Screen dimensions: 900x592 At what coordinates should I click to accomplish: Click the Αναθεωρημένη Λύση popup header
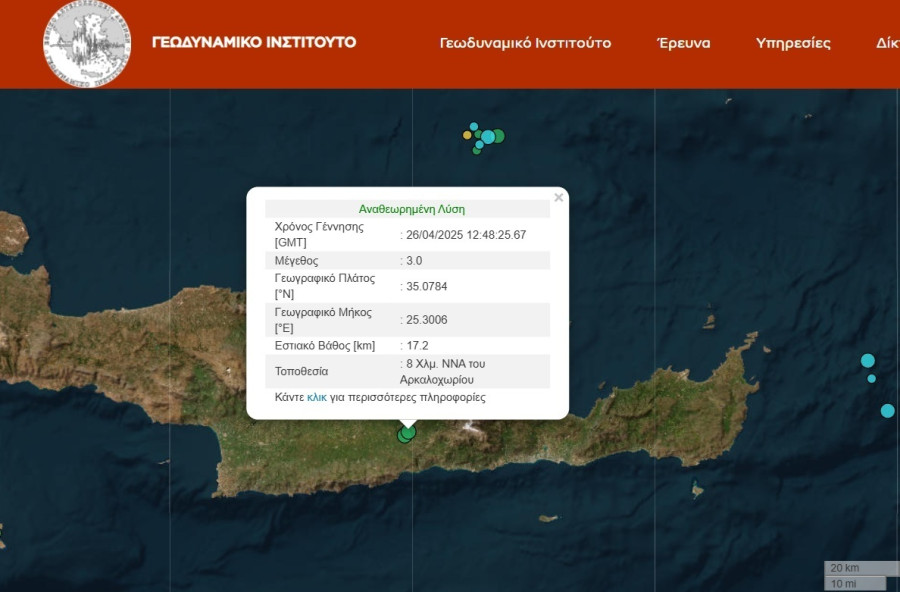coord(411,209)
